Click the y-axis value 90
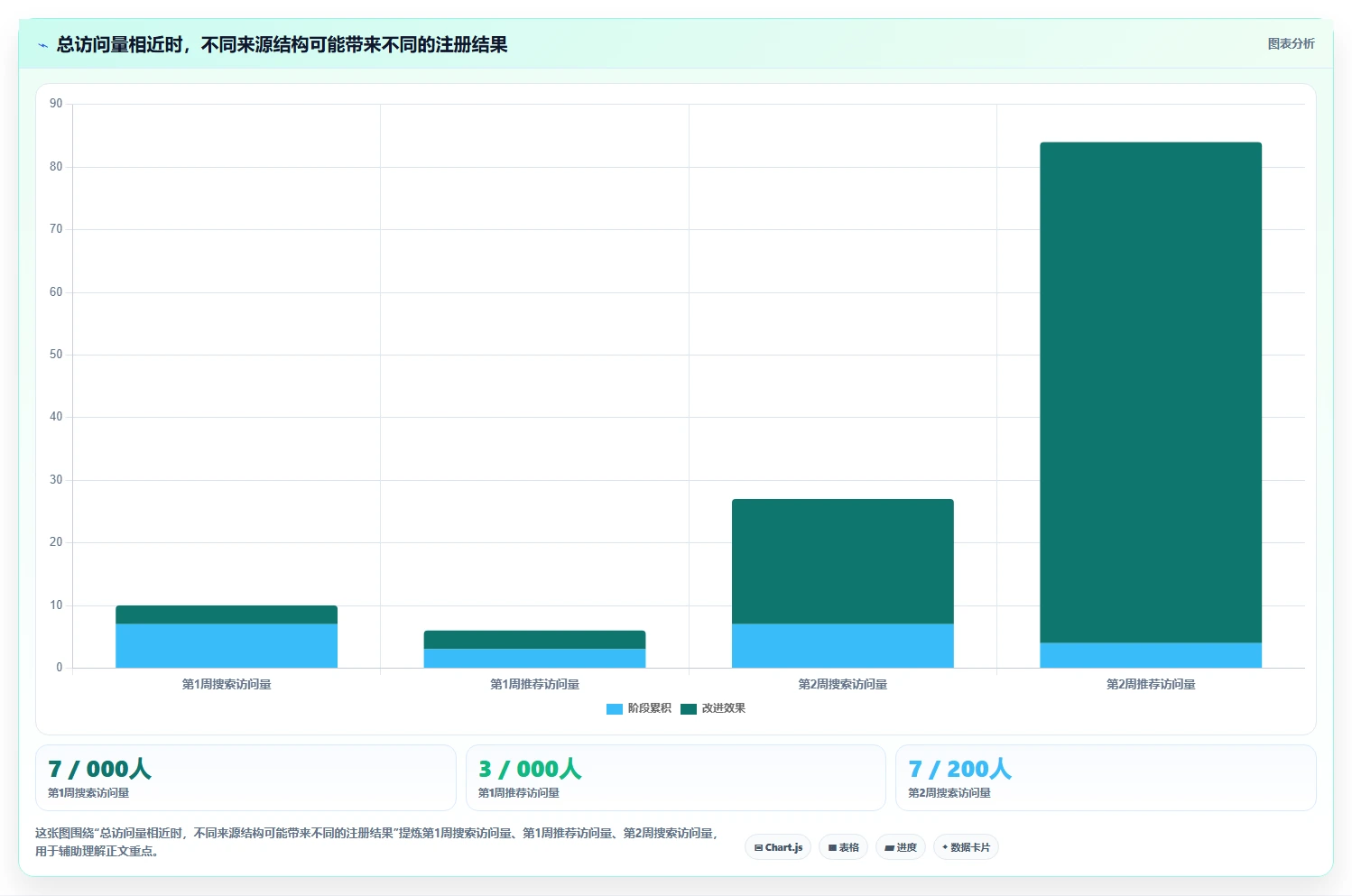1352x896 pixels. click(x=56, y=104)
